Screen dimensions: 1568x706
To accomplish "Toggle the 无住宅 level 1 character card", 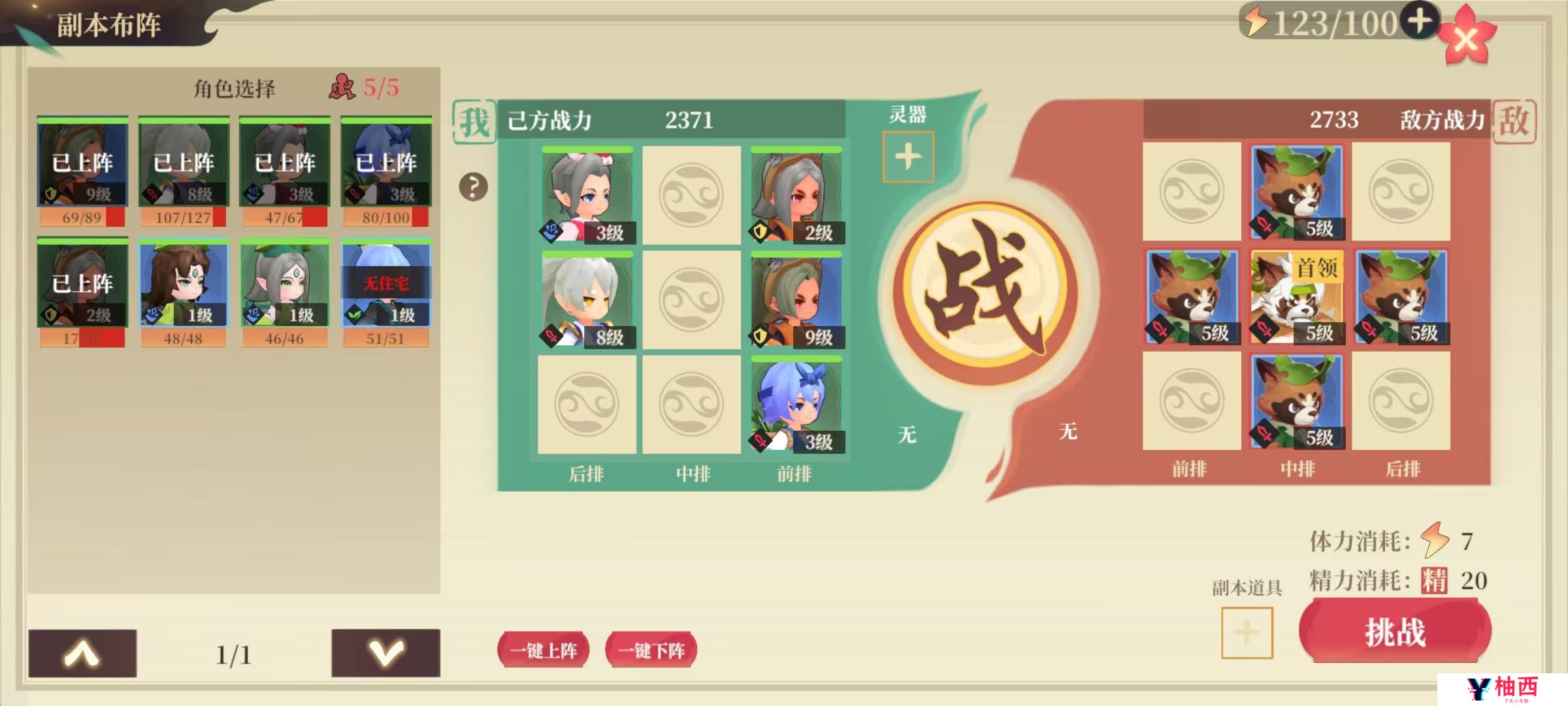I will (386, 293).
